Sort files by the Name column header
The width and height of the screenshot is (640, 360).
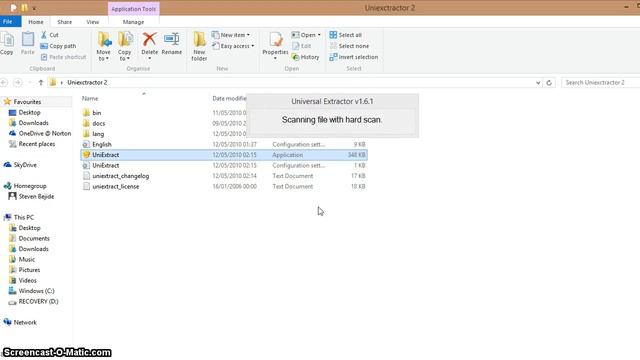point(90,98)
